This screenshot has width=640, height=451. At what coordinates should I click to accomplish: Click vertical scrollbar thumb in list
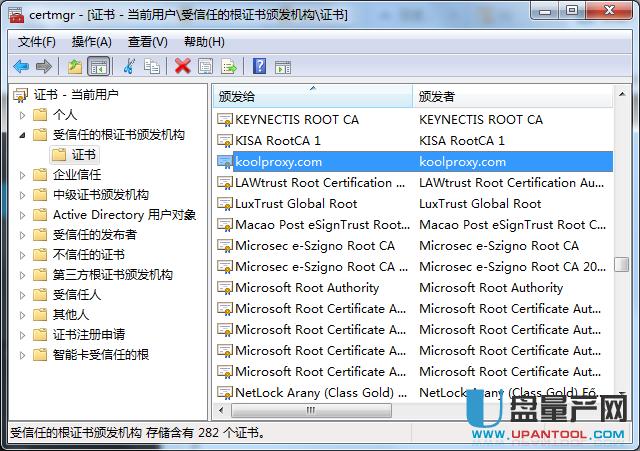(622, 264)
